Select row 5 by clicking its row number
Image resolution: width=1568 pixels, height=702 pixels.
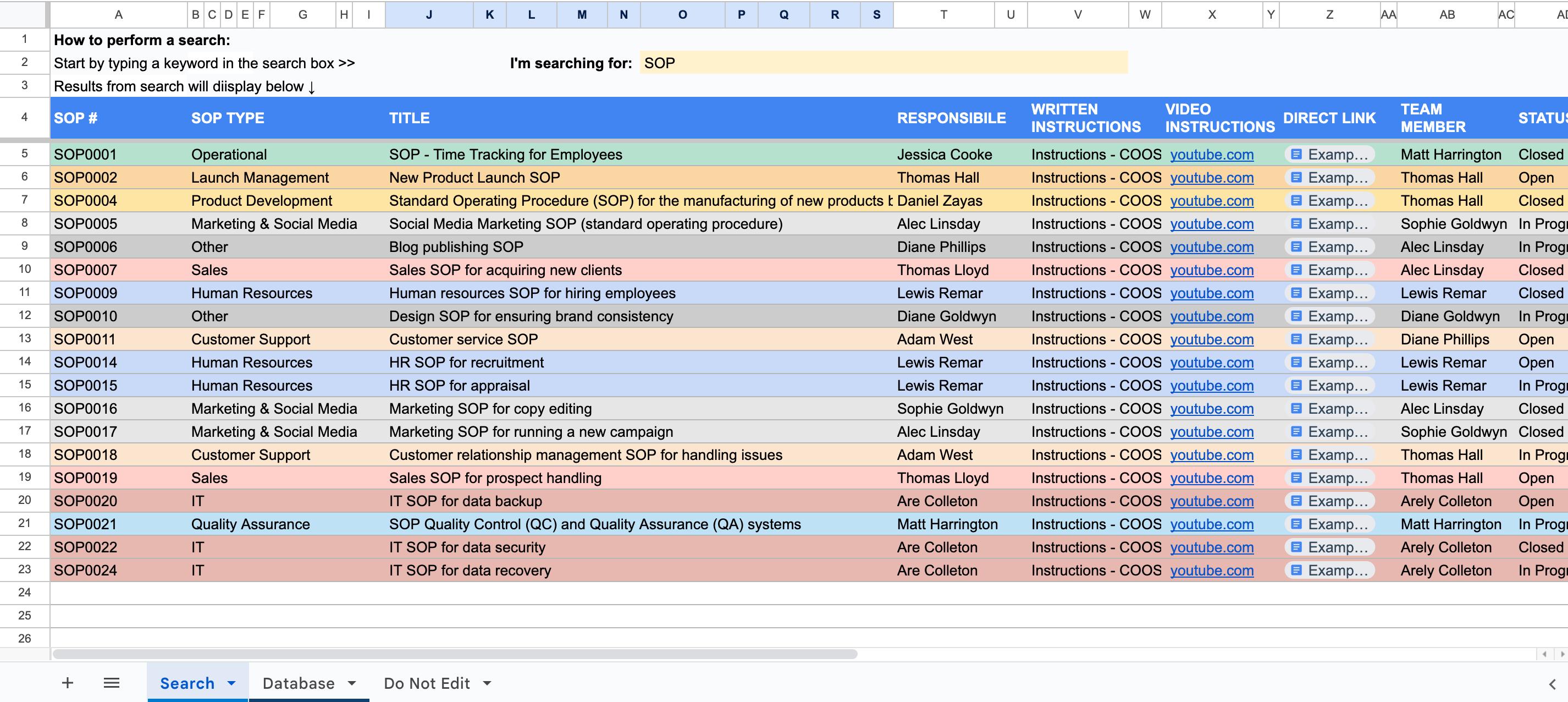pos(24,154)
